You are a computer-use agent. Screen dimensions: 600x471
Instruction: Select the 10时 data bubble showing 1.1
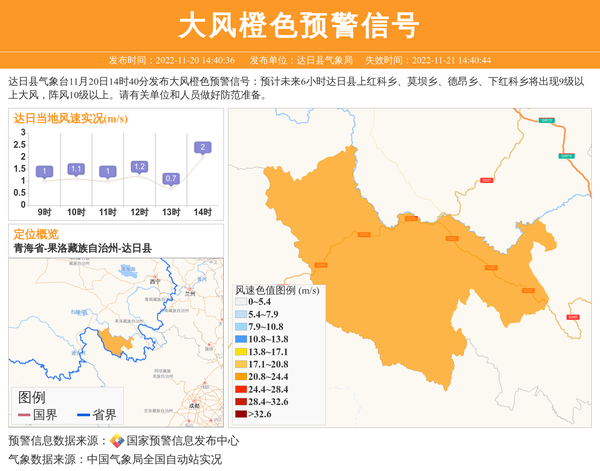75,169
